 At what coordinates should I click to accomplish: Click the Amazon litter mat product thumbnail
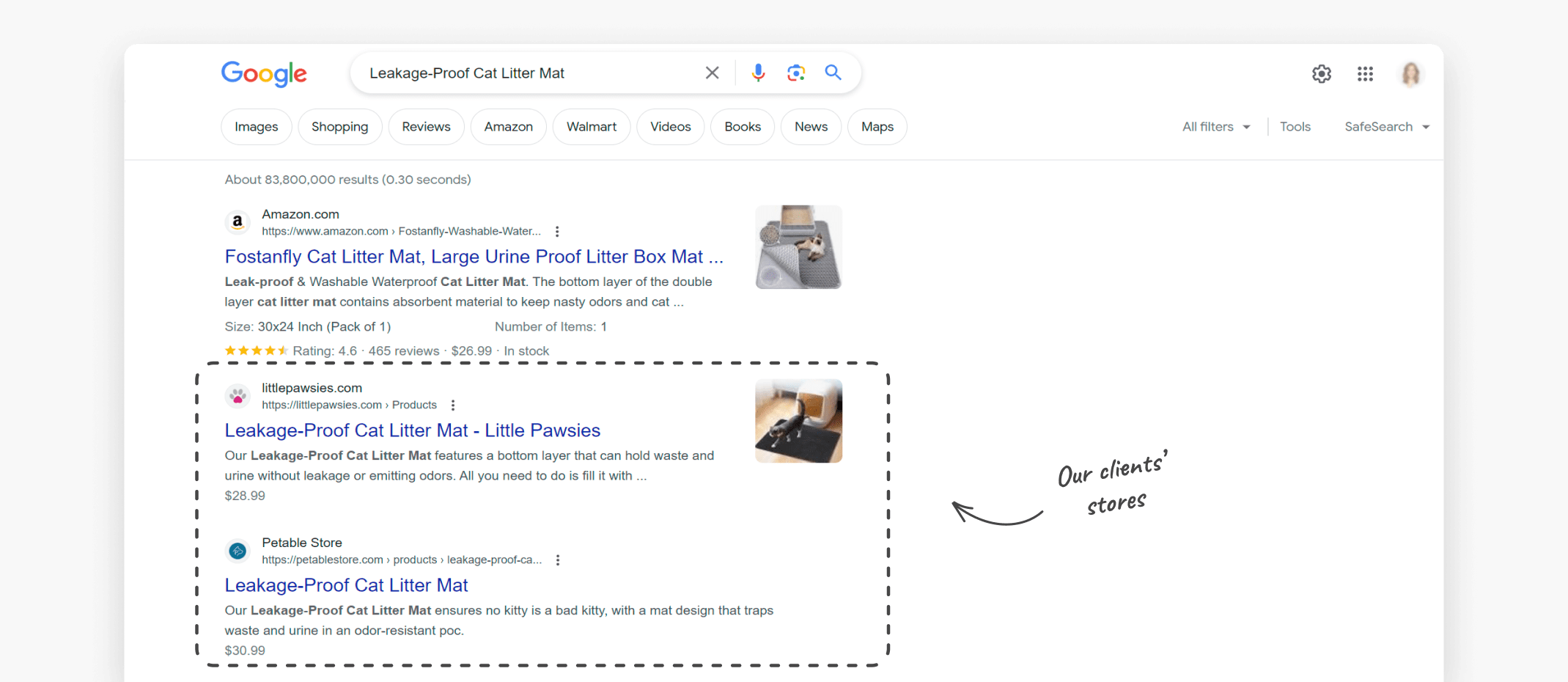pyautogui.click(x=798, y=247)
